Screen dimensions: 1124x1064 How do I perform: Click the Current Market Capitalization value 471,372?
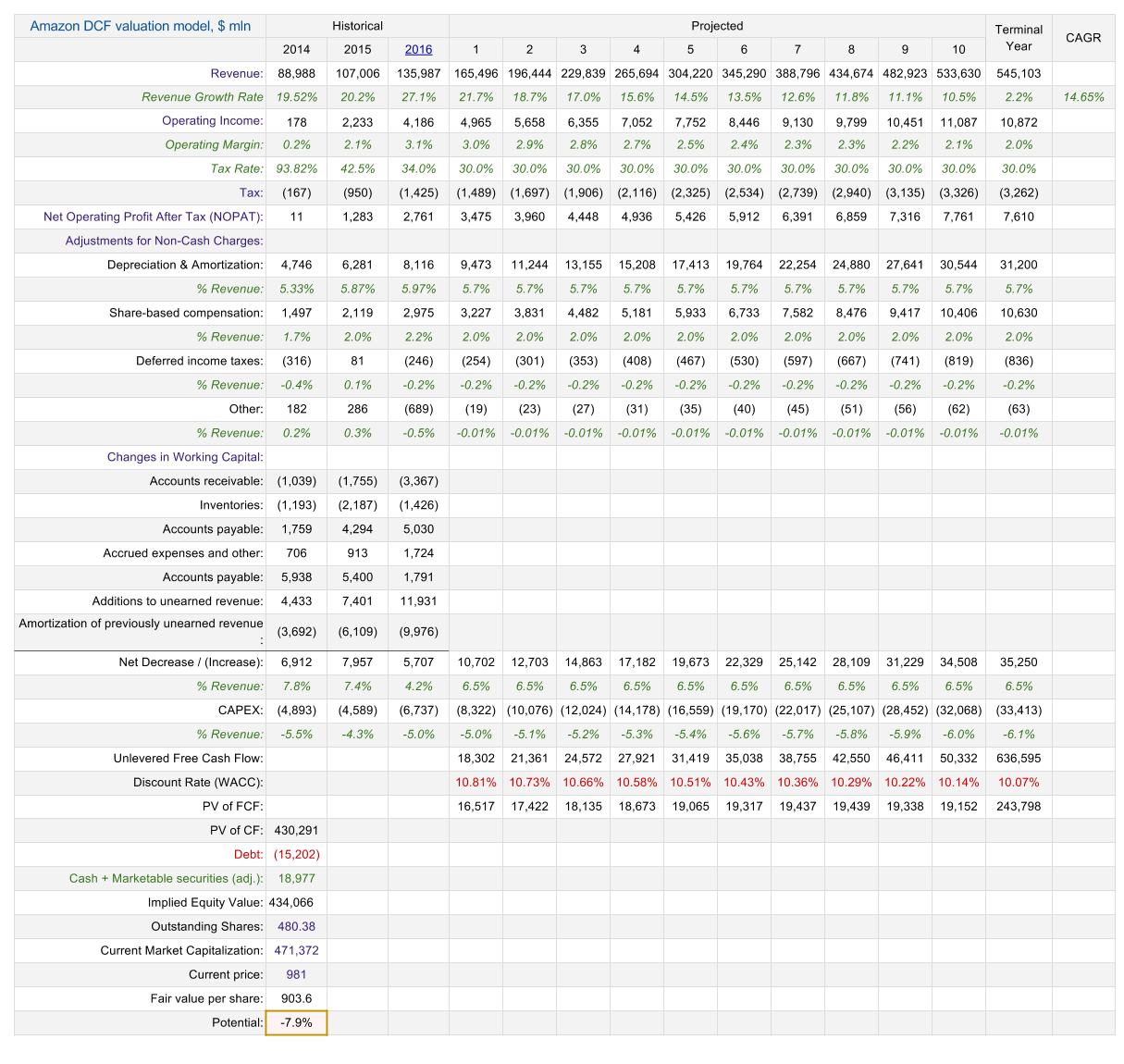pyautogui.click(x=296, y=950)
